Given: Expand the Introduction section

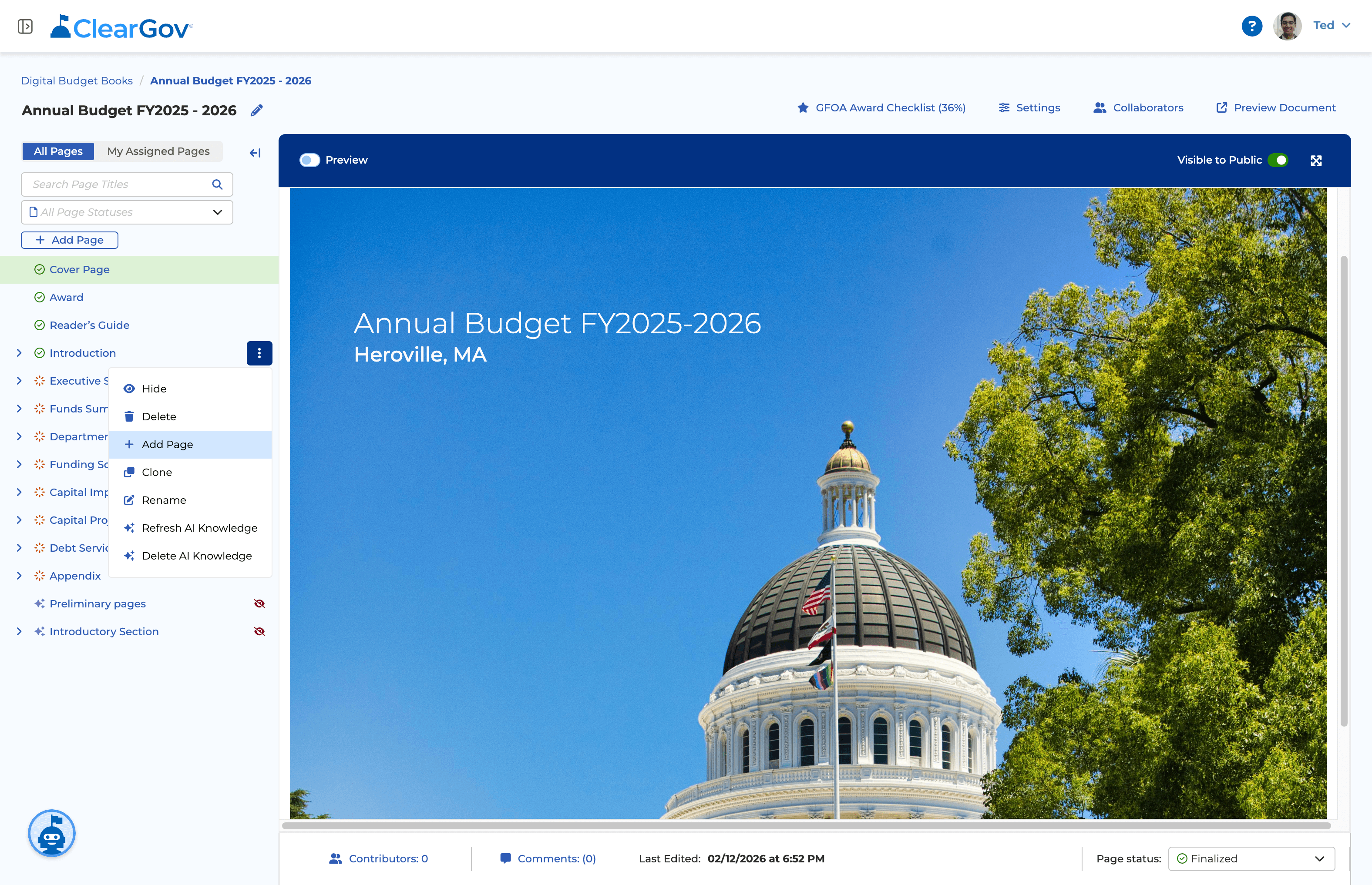Looking at the screenshot, I should pos(19,353).
